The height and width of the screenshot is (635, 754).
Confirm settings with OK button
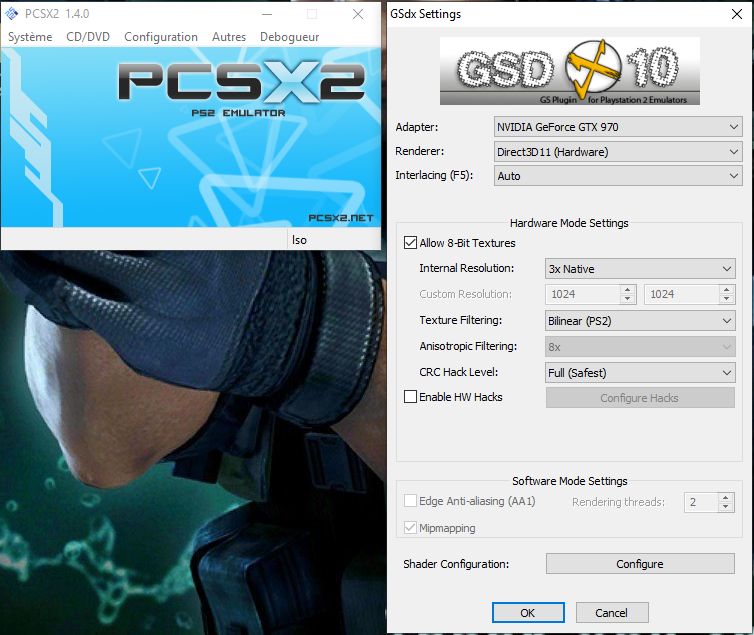[x=528, y=613]
